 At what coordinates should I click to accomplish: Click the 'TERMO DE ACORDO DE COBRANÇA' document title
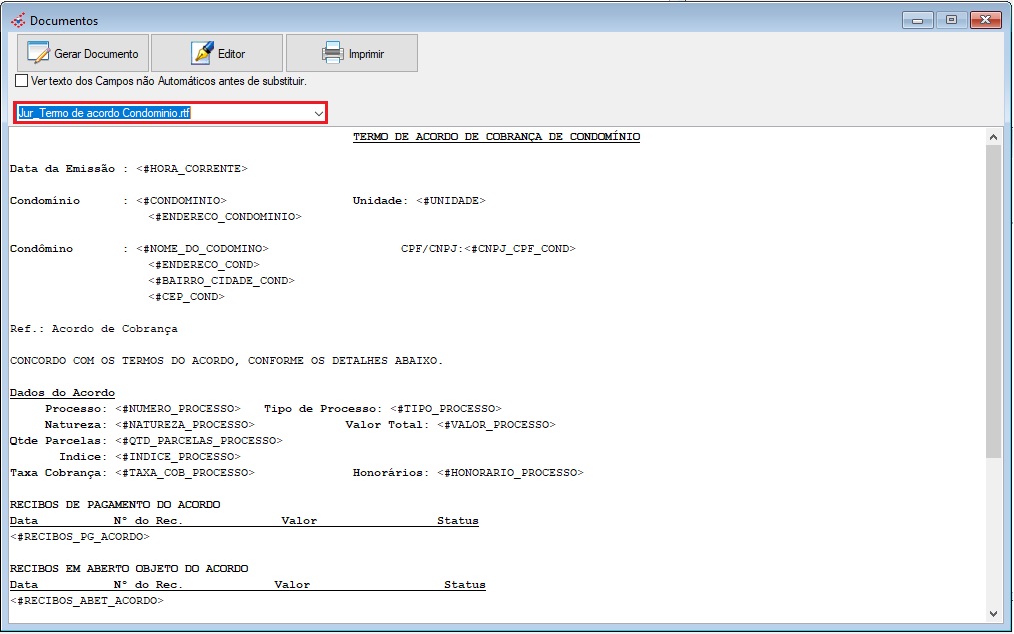pyautogui.click(x=496, y=137)
